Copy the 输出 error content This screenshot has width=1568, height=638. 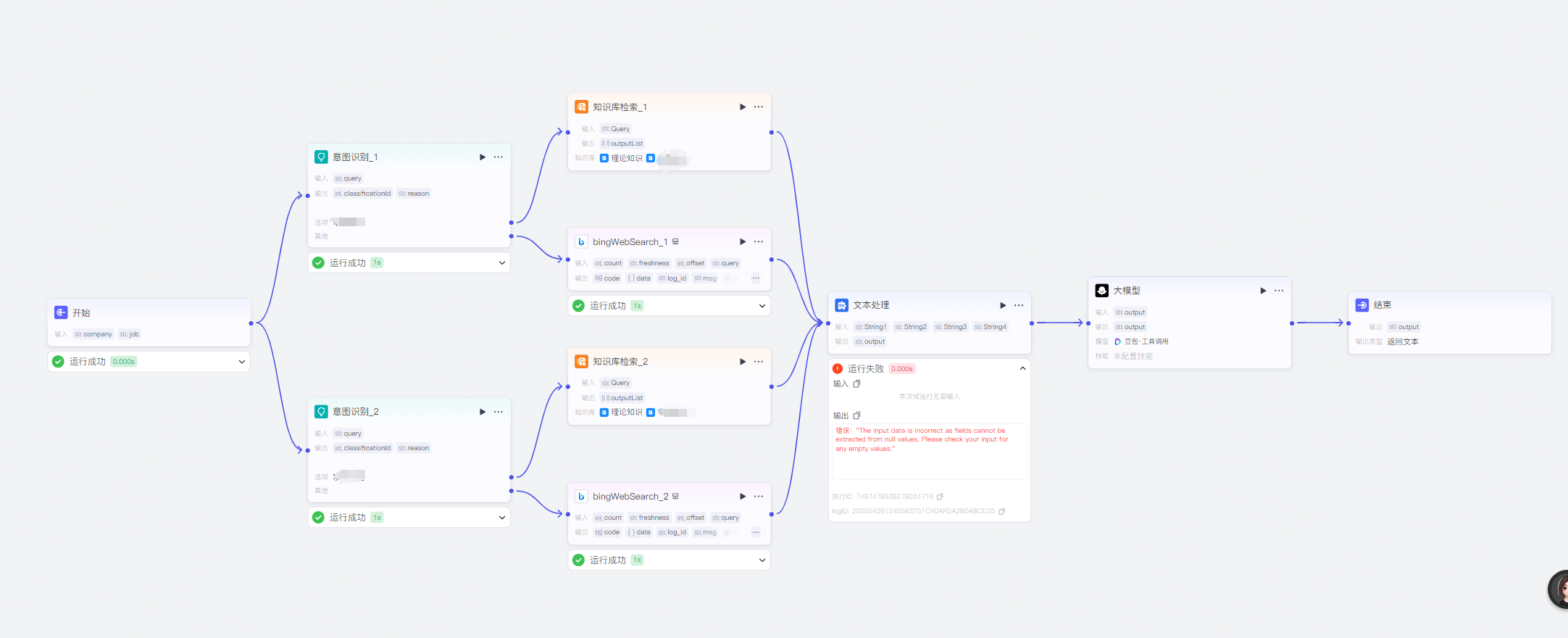click(x=857, y=416)
